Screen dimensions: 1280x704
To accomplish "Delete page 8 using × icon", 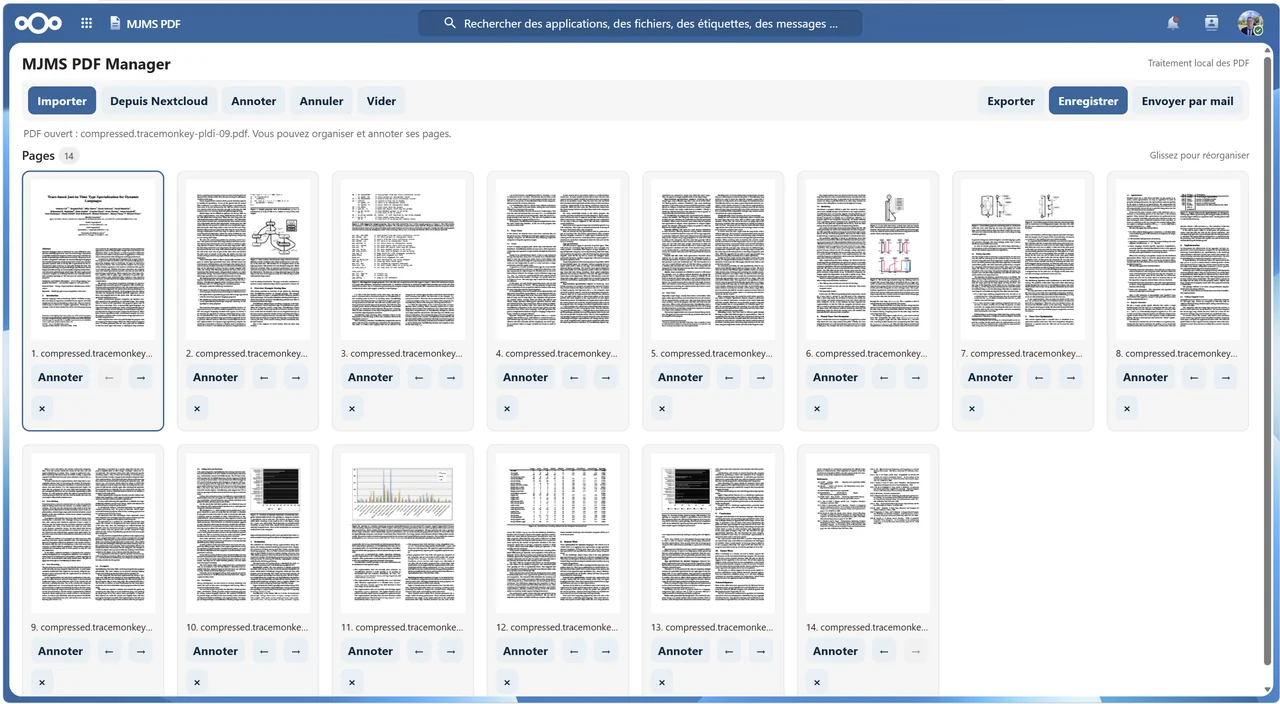I will 1127,408.
